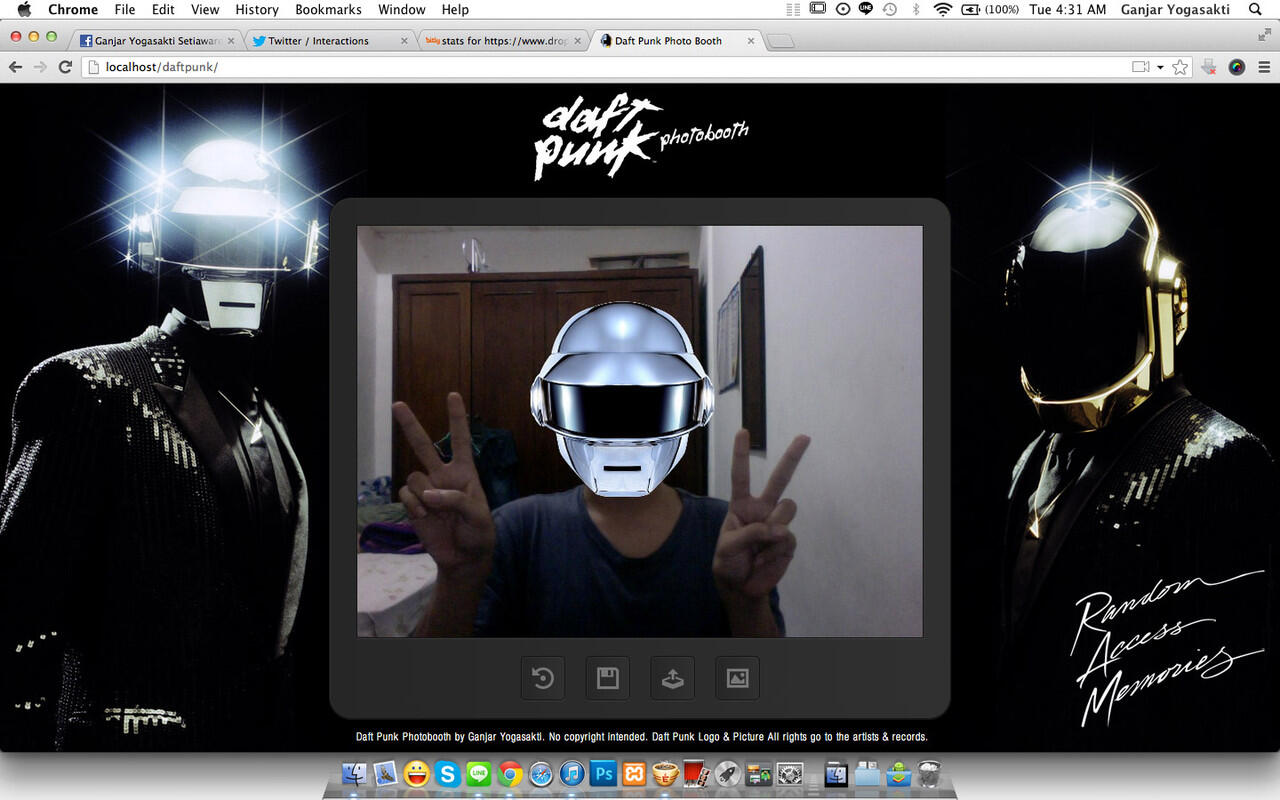Viewport: 1280px width, 800px height.
Task: Open Spotlight search magnifier
Action: point(1255,9)
